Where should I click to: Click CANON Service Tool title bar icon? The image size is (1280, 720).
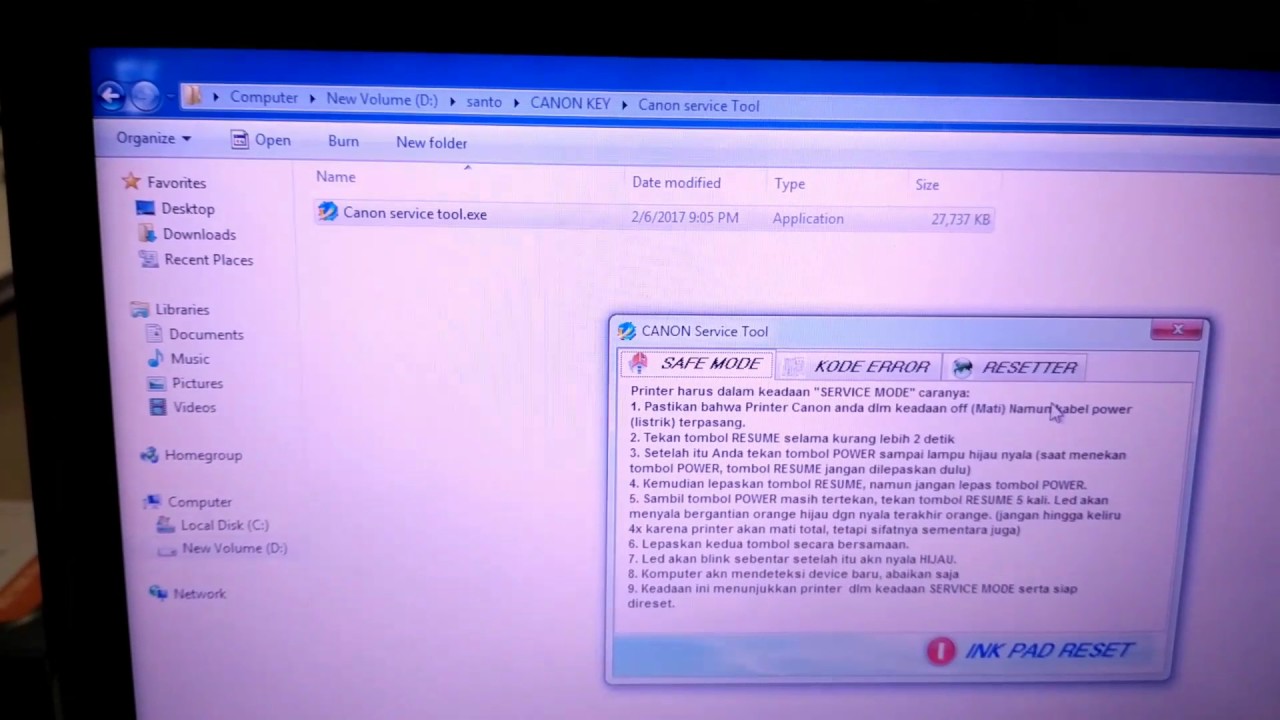tap(627, 331)
